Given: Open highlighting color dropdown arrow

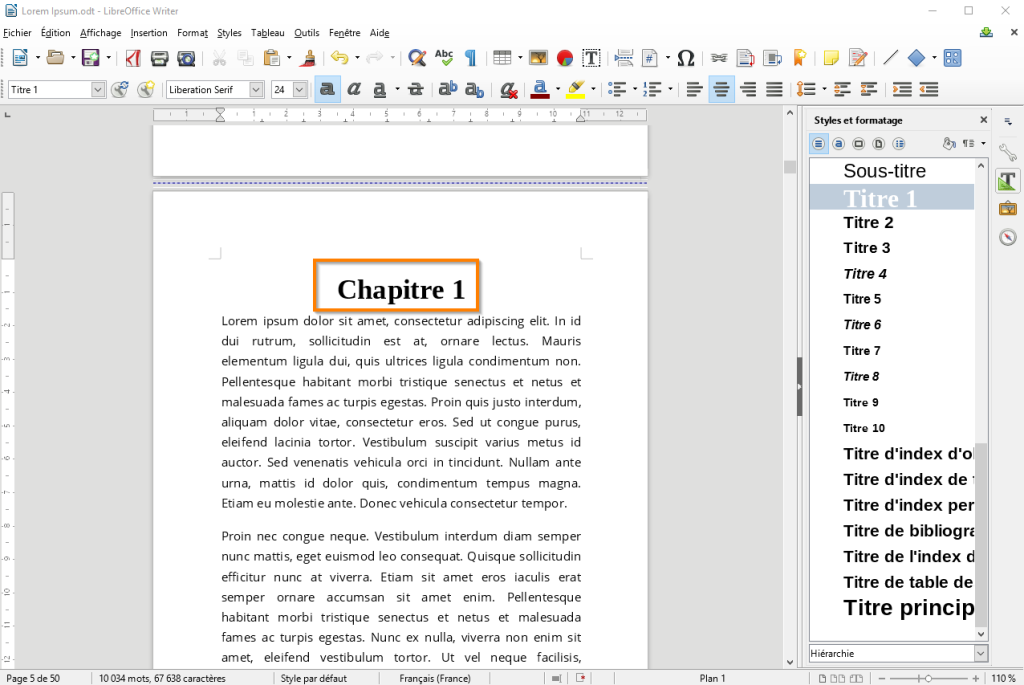Looking at the screenshot, I should 593,89.
